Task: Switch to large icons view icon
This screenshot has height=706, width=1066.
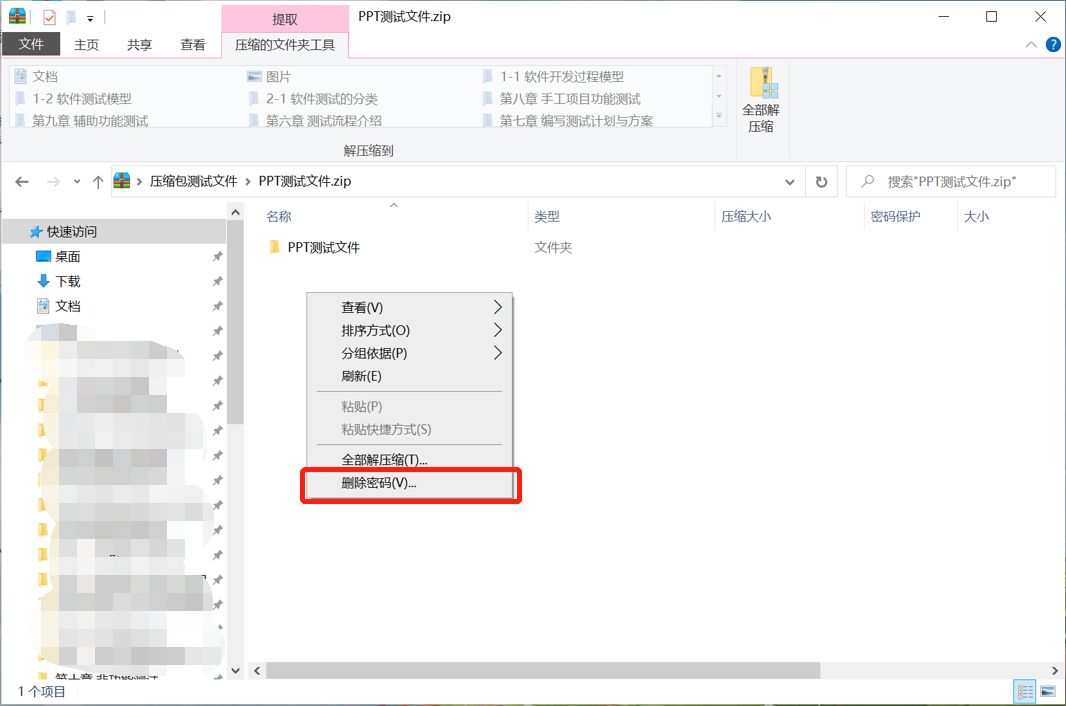Action: click(x=1048, y=692)
